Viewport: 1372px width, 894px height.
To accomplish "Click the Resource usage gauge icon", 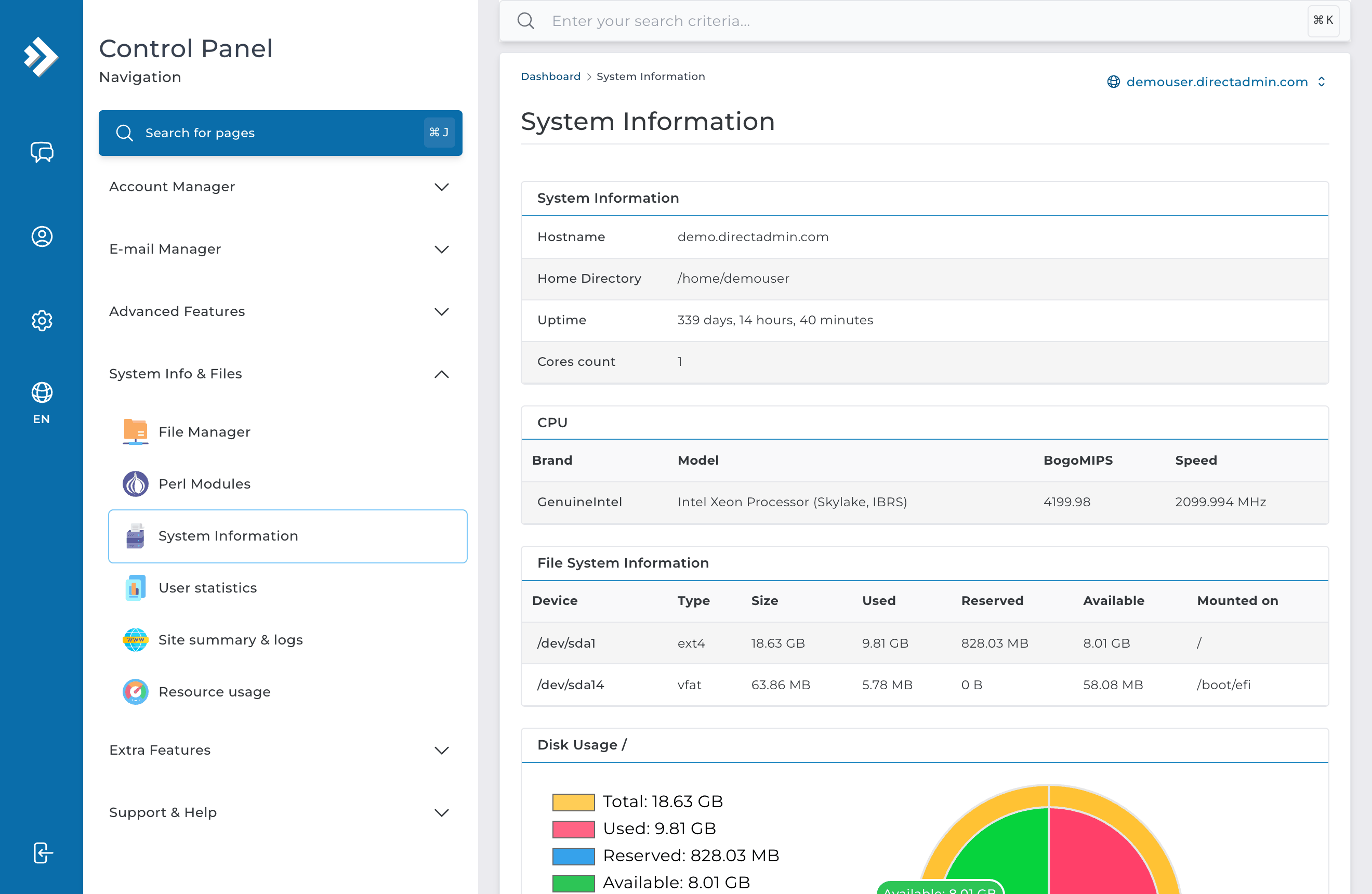I will pyautogui.click(x=136, y=692).
